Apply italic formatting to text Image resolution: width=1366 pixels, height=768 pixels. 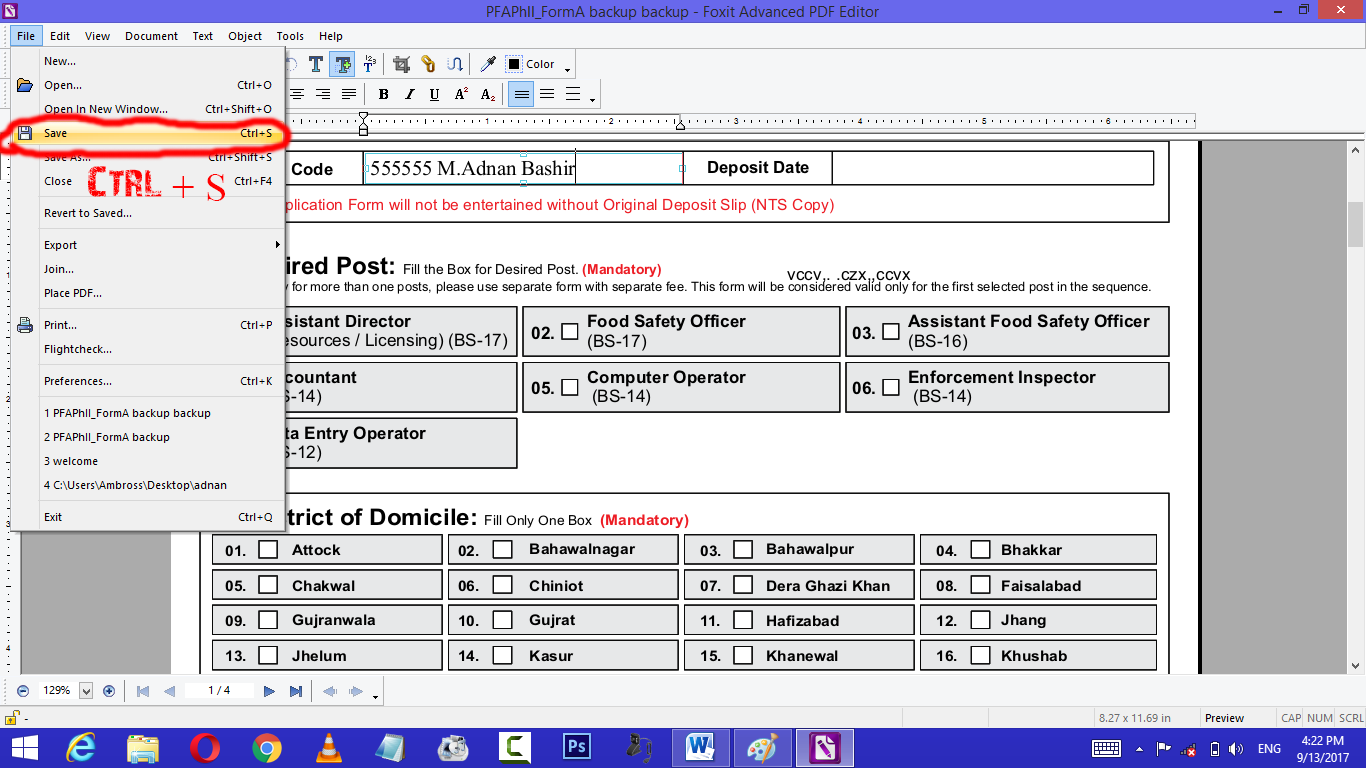410,93
